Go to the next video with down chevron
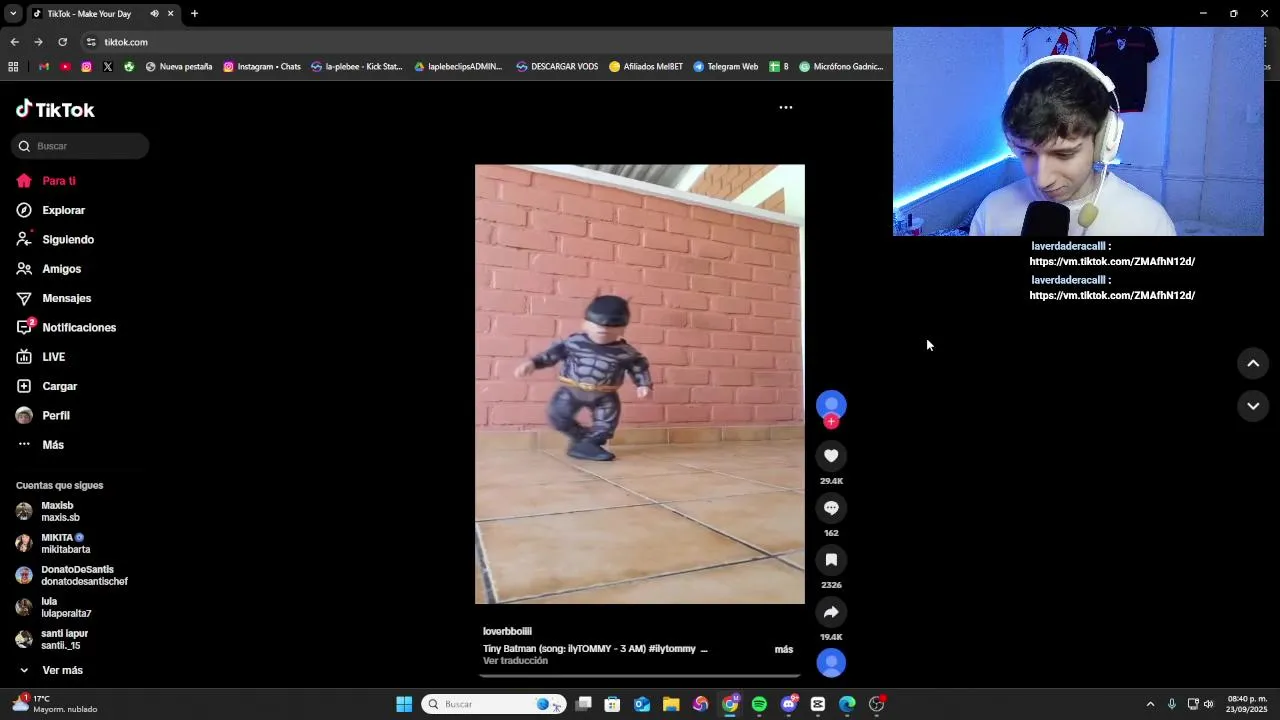Viewport: 1280px width, 720px height. pyautogui.click(x=1253, y=406)
